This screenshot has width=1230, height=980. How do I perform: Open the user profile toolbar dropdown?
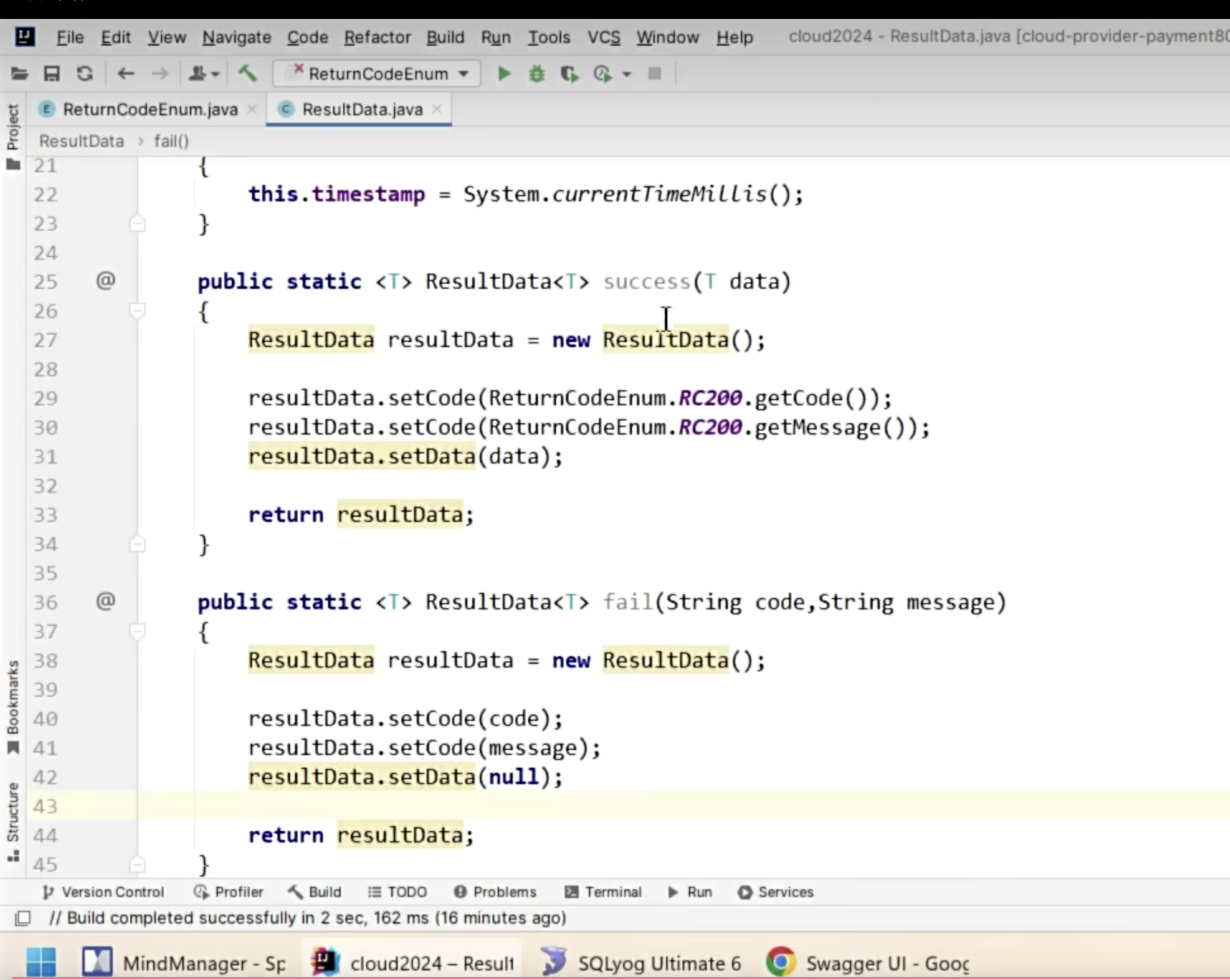coord(204,74)
